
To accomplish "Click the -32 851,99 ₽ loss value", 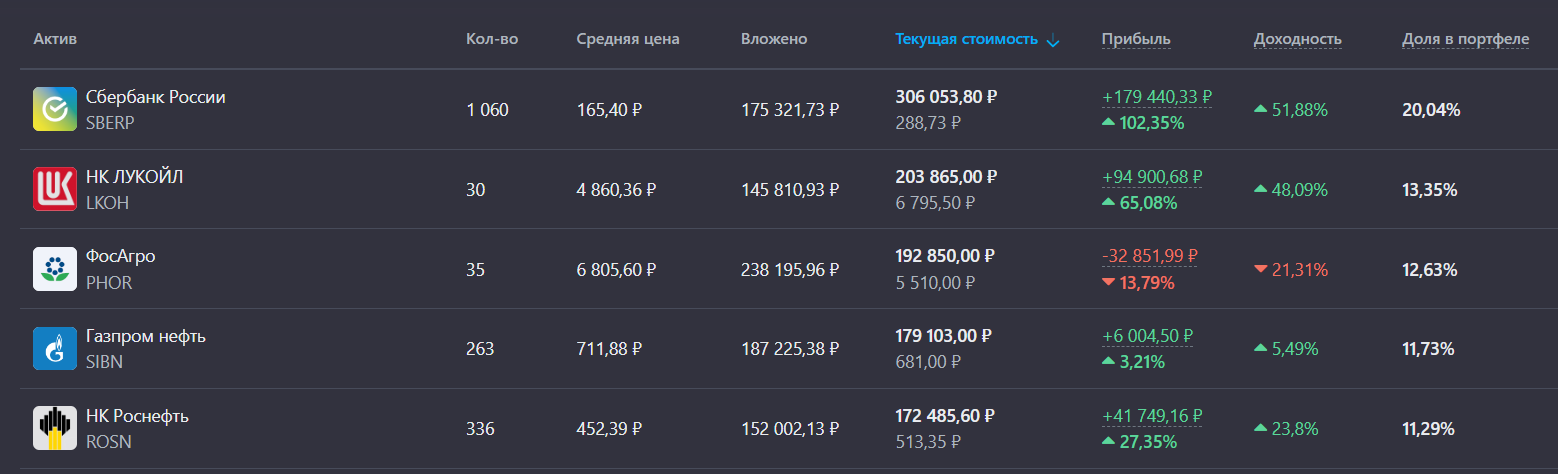I will coord(1149,256).
